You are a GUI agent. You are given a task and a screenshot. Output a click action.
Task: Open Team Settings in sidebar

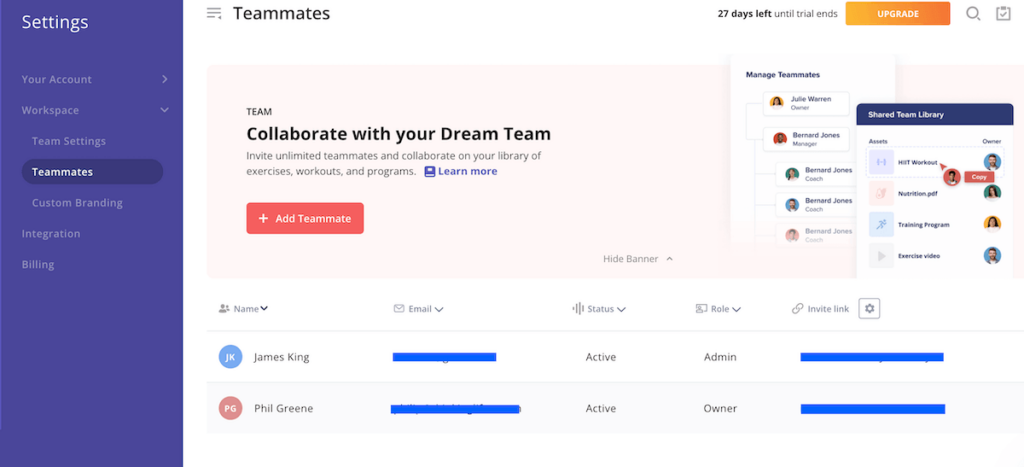68,141
